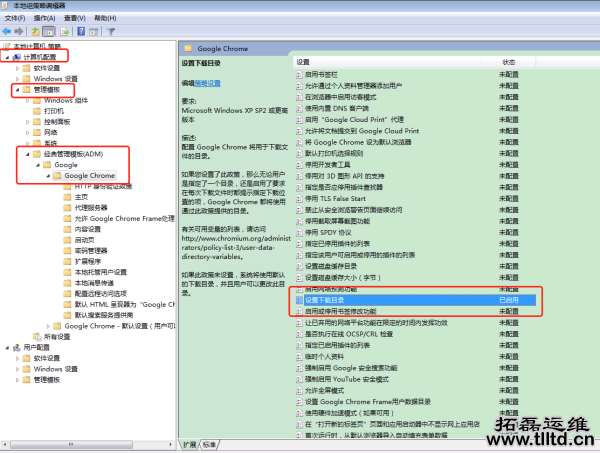Click the policy icon beside 停用开发者工具

pos(299,165)
